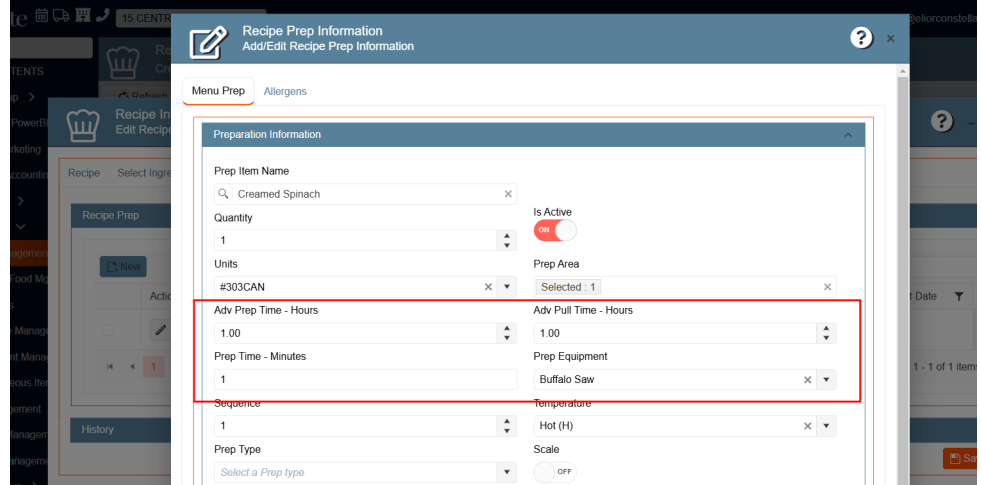Open the phone icon in top bar
Screen dimensions: 981x485
[x=103, y=15]
